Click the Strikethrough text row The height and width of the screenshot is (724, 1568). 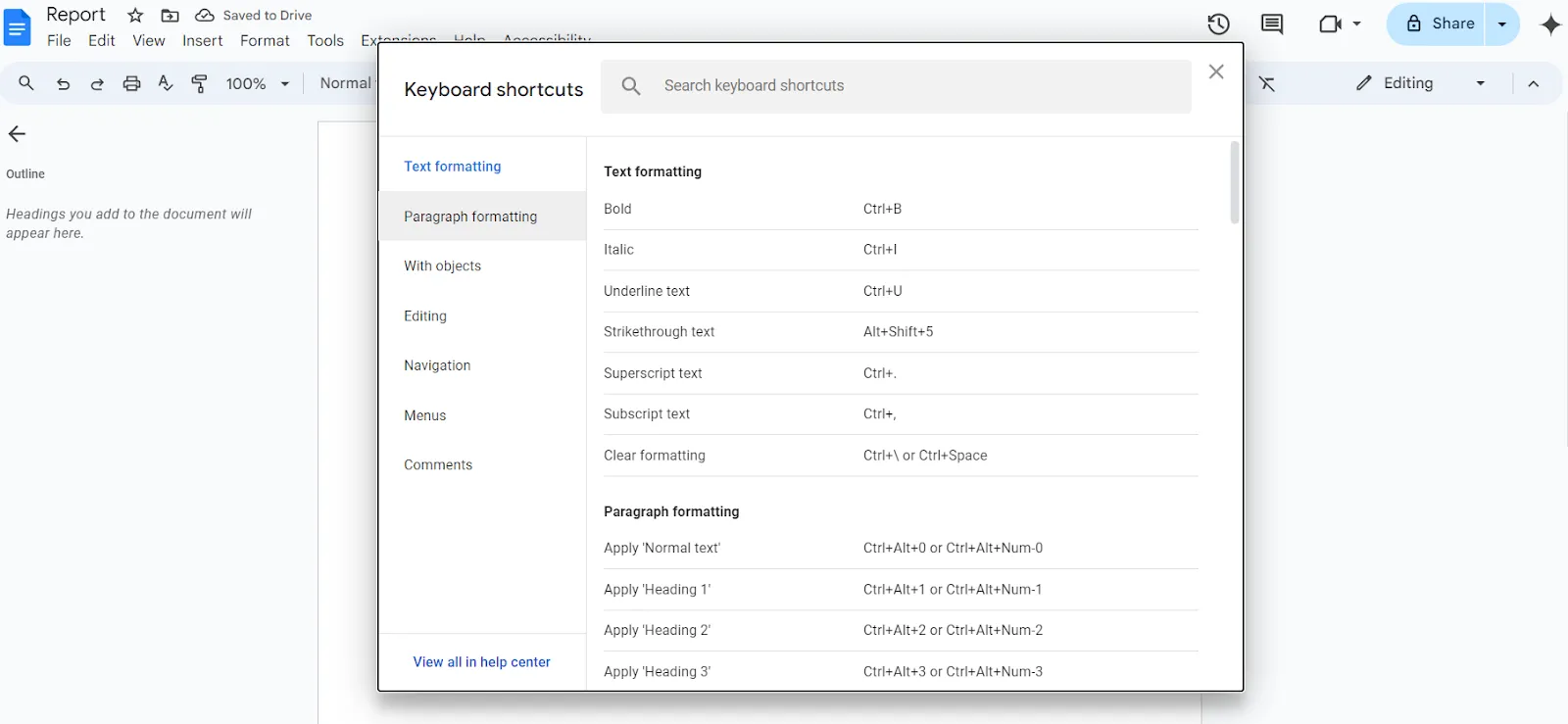901,332
